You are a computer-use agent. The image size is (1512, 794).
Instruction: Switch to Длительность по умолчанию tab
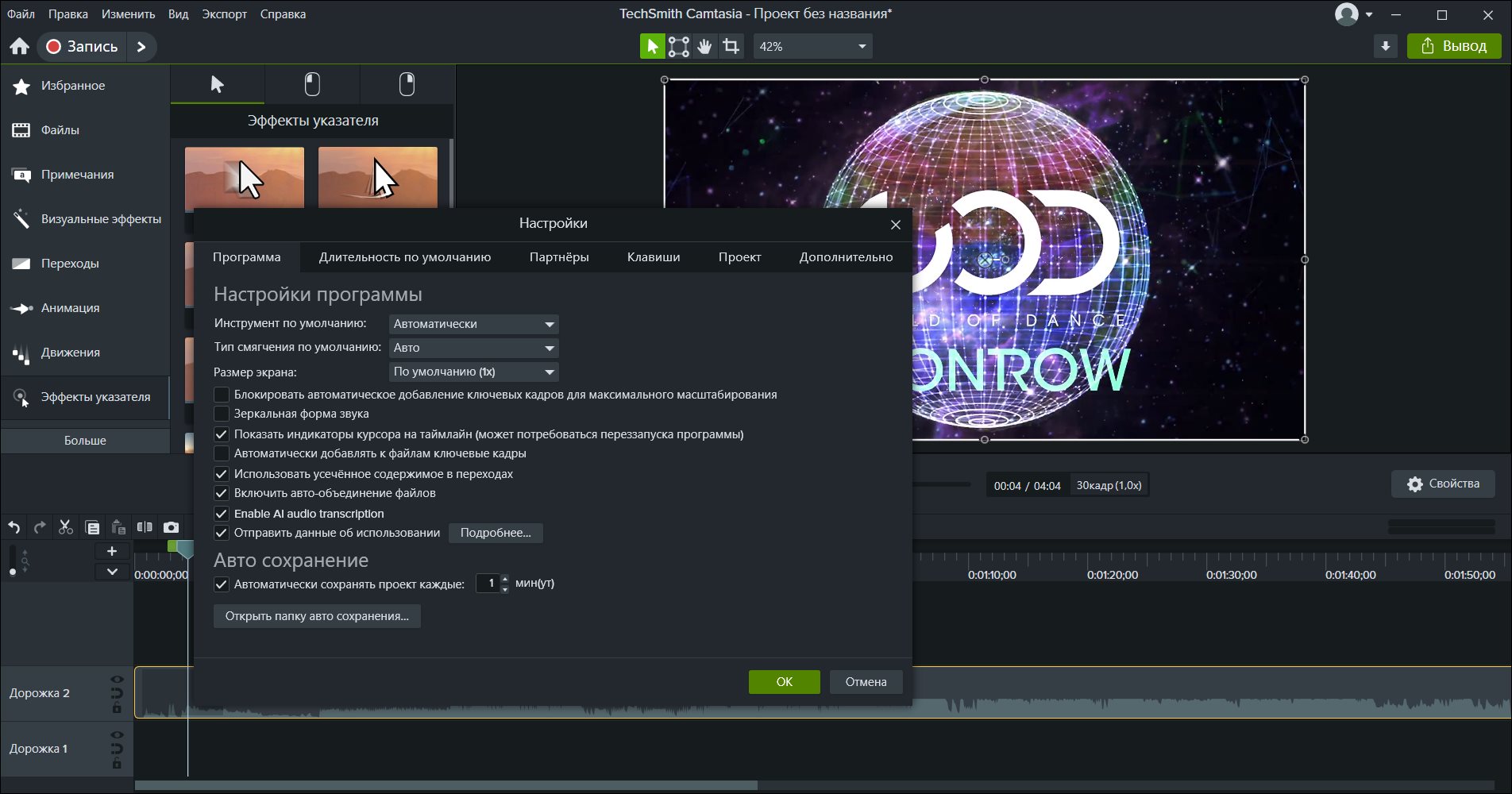(x=405, y=257)
